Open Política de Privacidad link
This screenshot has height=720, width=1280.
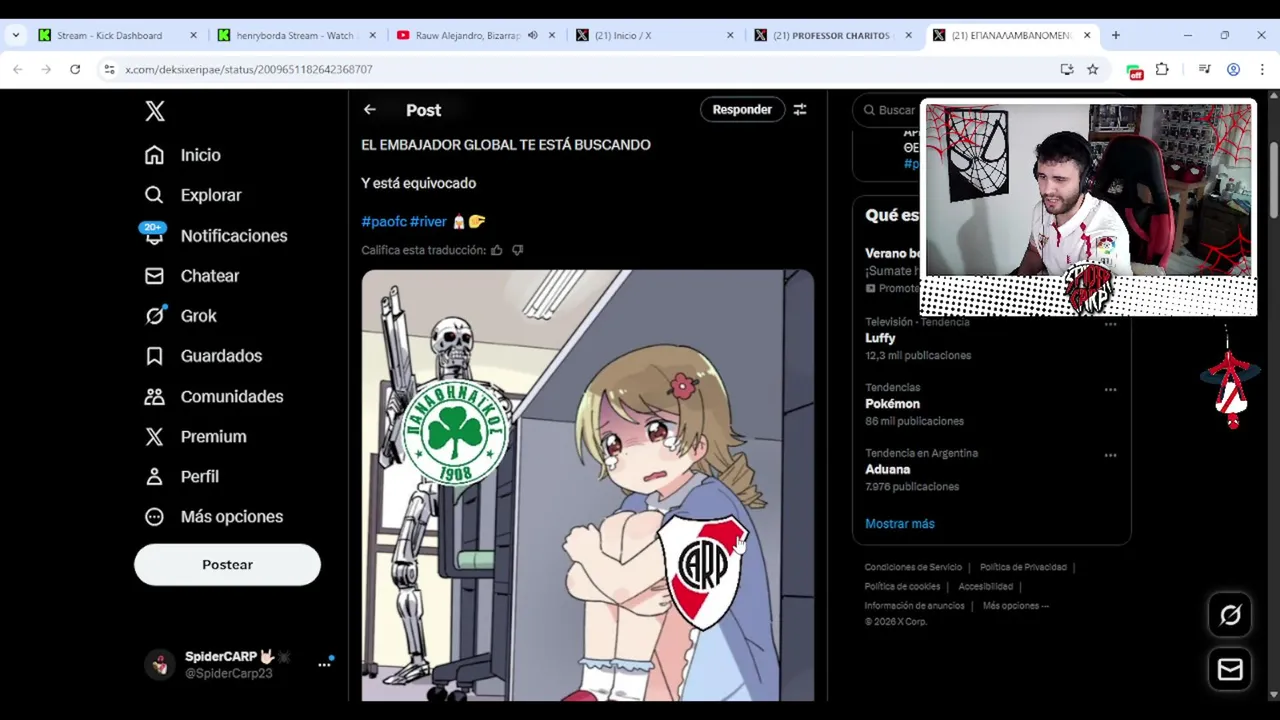pyautogui.click(x=1023, y=567)
